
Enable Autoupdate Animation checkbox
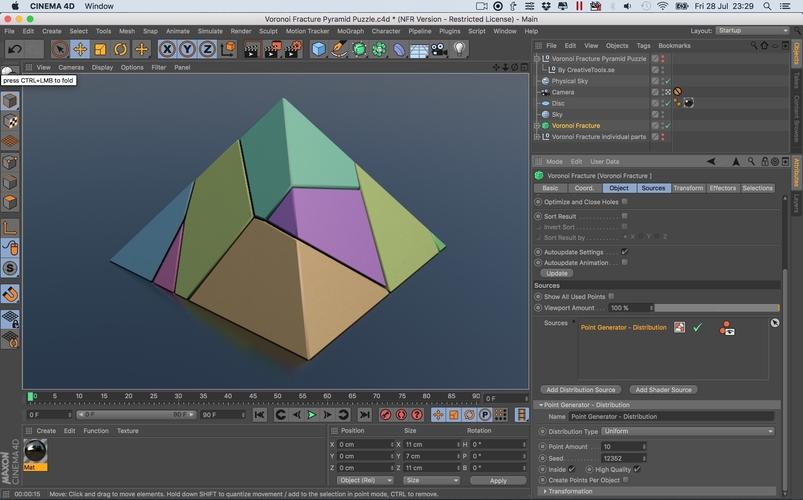[625, 262]
